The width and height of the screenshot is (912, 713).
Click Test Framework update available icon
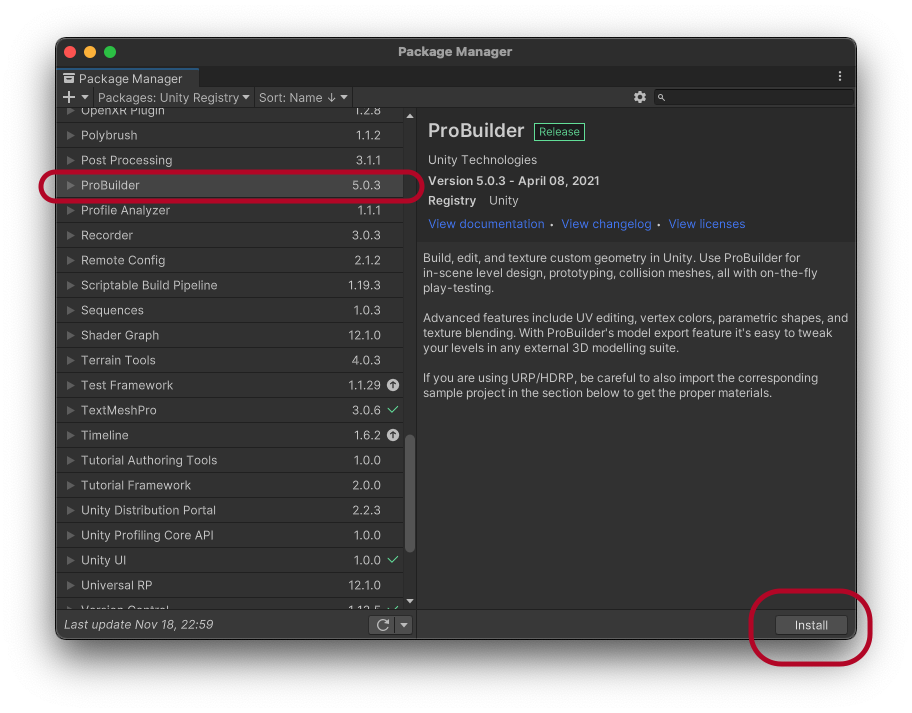tap(393, 385)
